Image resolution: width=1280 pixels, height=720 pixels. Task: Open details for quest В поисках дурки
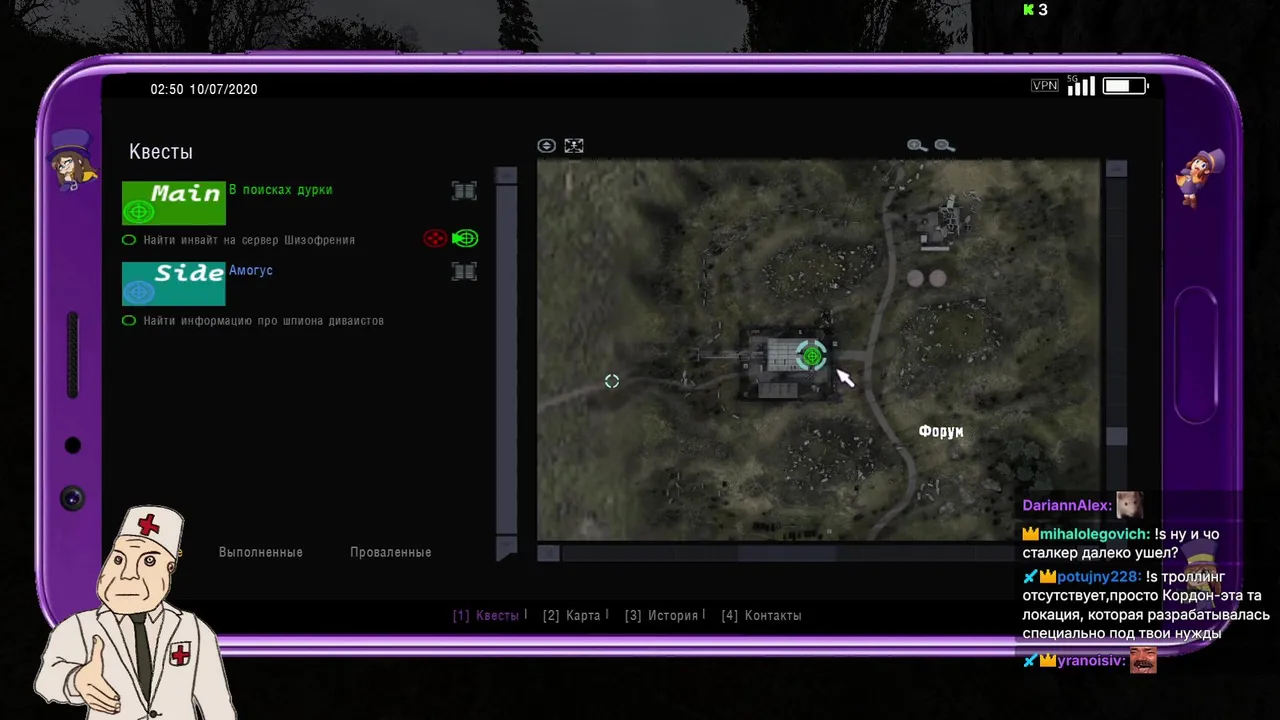[464, 191]
